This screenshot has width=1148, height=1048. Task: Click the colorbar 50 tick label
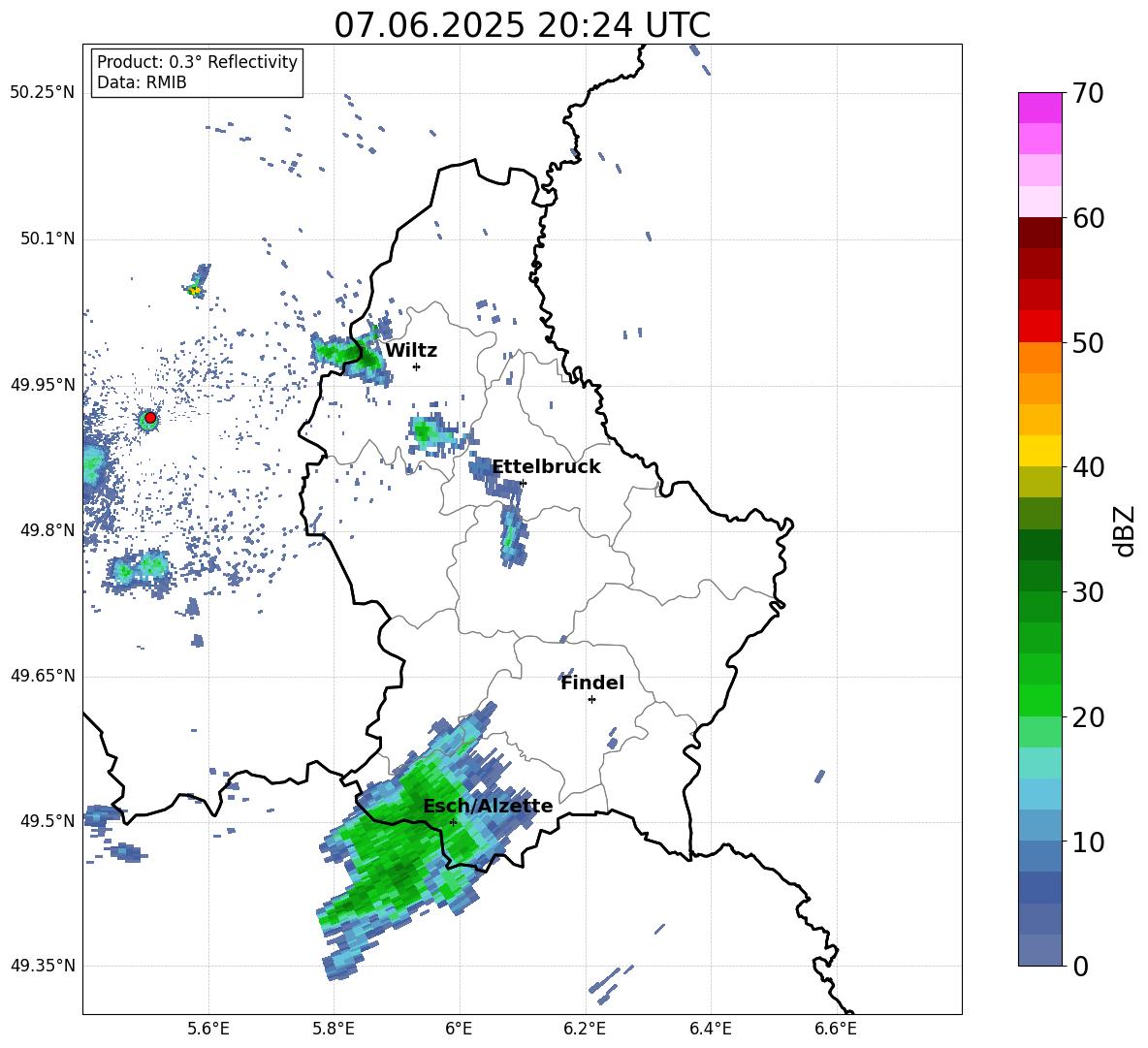coord(1088,343)
